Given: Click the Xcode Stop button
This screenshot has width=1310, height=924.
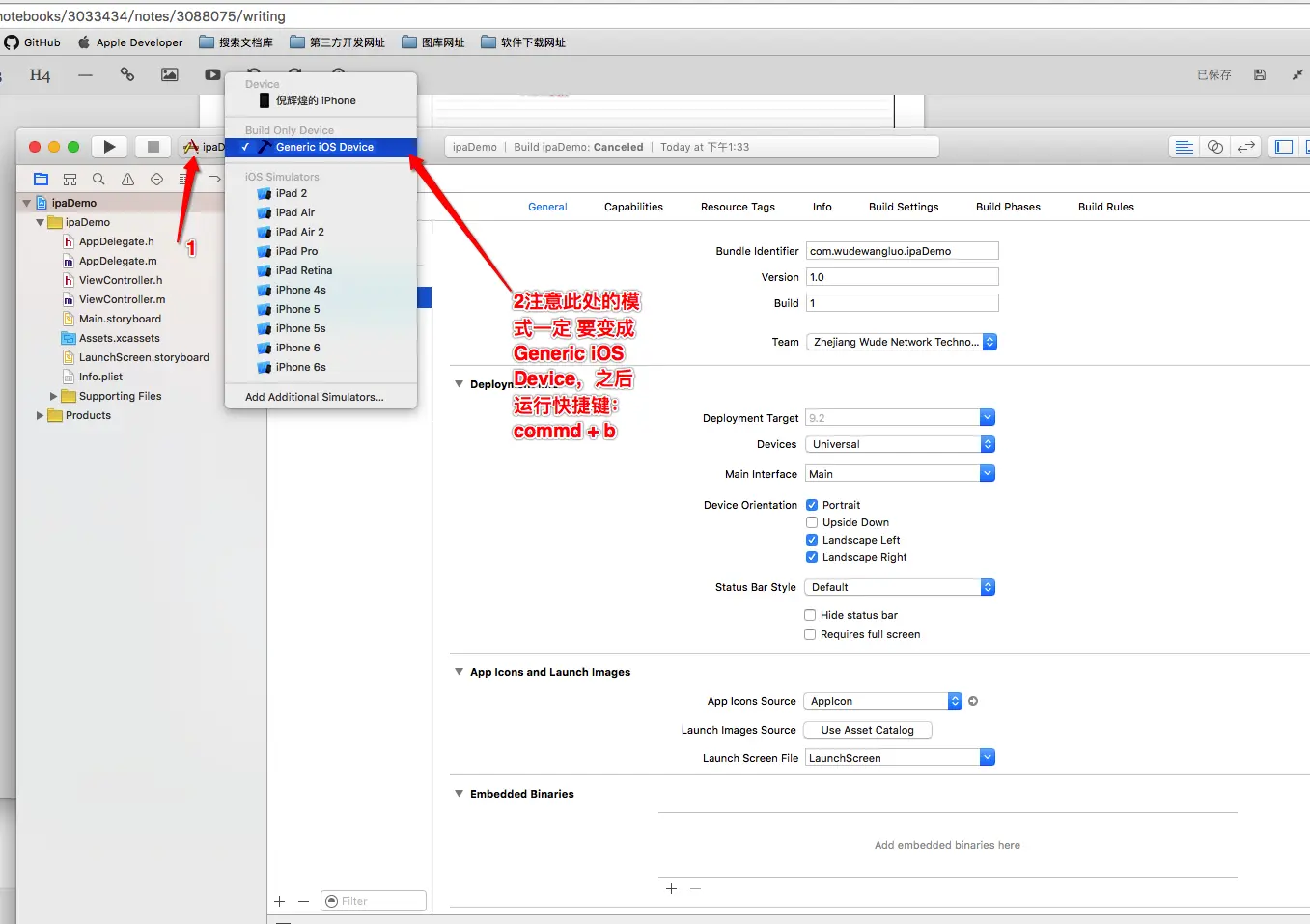Looking at the screenshot, I should (x=153, y=147).
